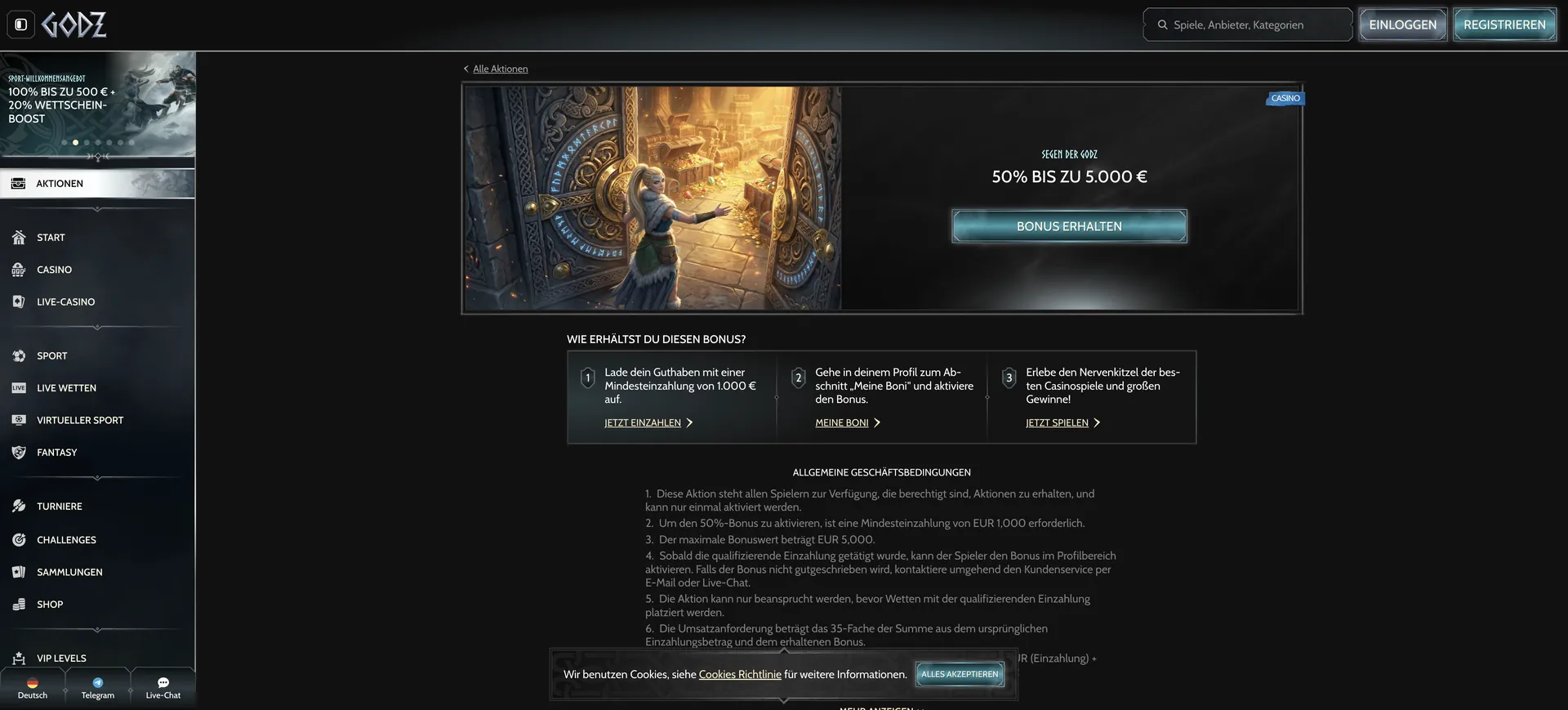Open the Shop via the coins icon
Viewport: 1568px width, 710px height.
point(19,605)
